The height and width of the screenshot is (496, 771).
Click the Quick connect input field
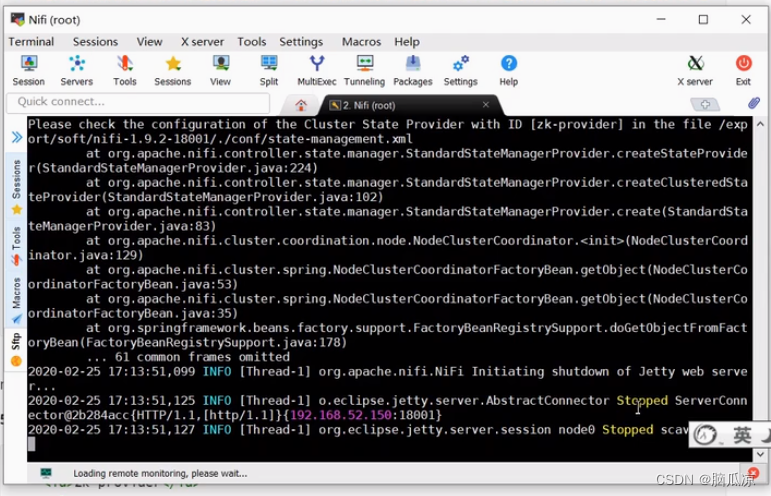pos(138,102)
